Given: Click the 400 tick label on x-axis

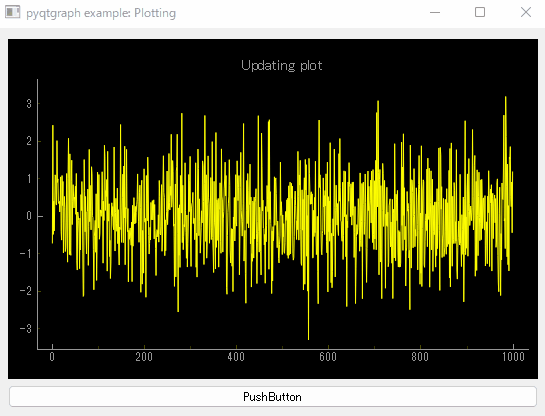Looking at the screenshot, I should click(x=236, y=357).
